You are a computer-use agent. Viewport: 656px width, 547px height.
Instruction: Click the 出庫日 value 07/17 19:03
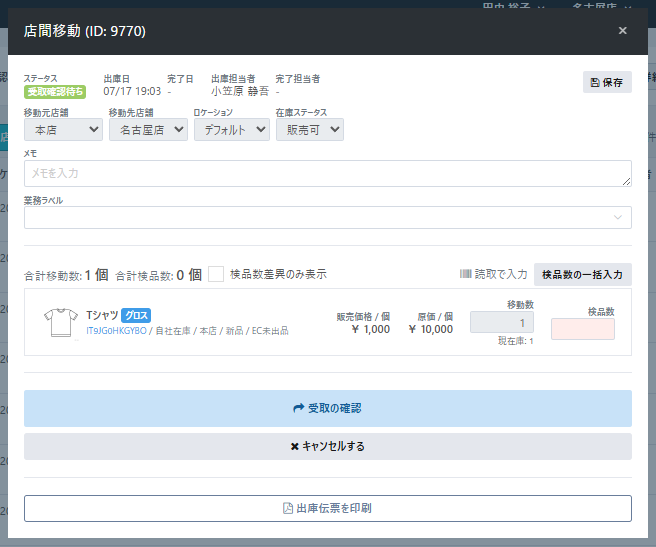point(132,91)
